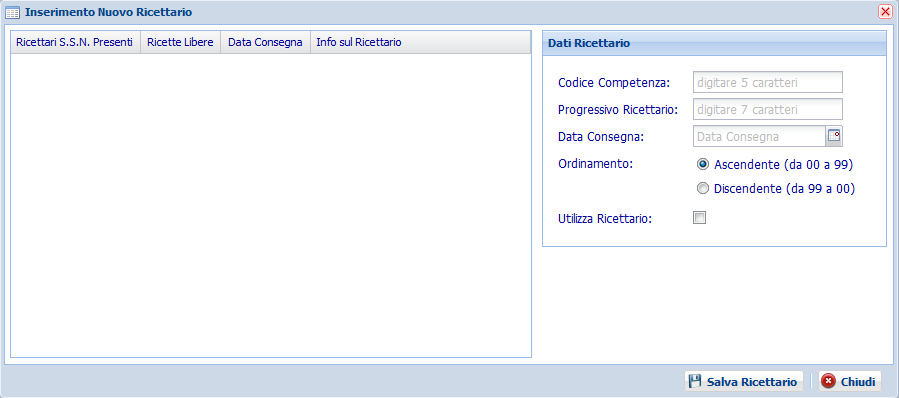The height and width of the screenshot is (398, 899).
Task: Select Discendente (da 99 a 00) ordering
Action: [702, 188]
